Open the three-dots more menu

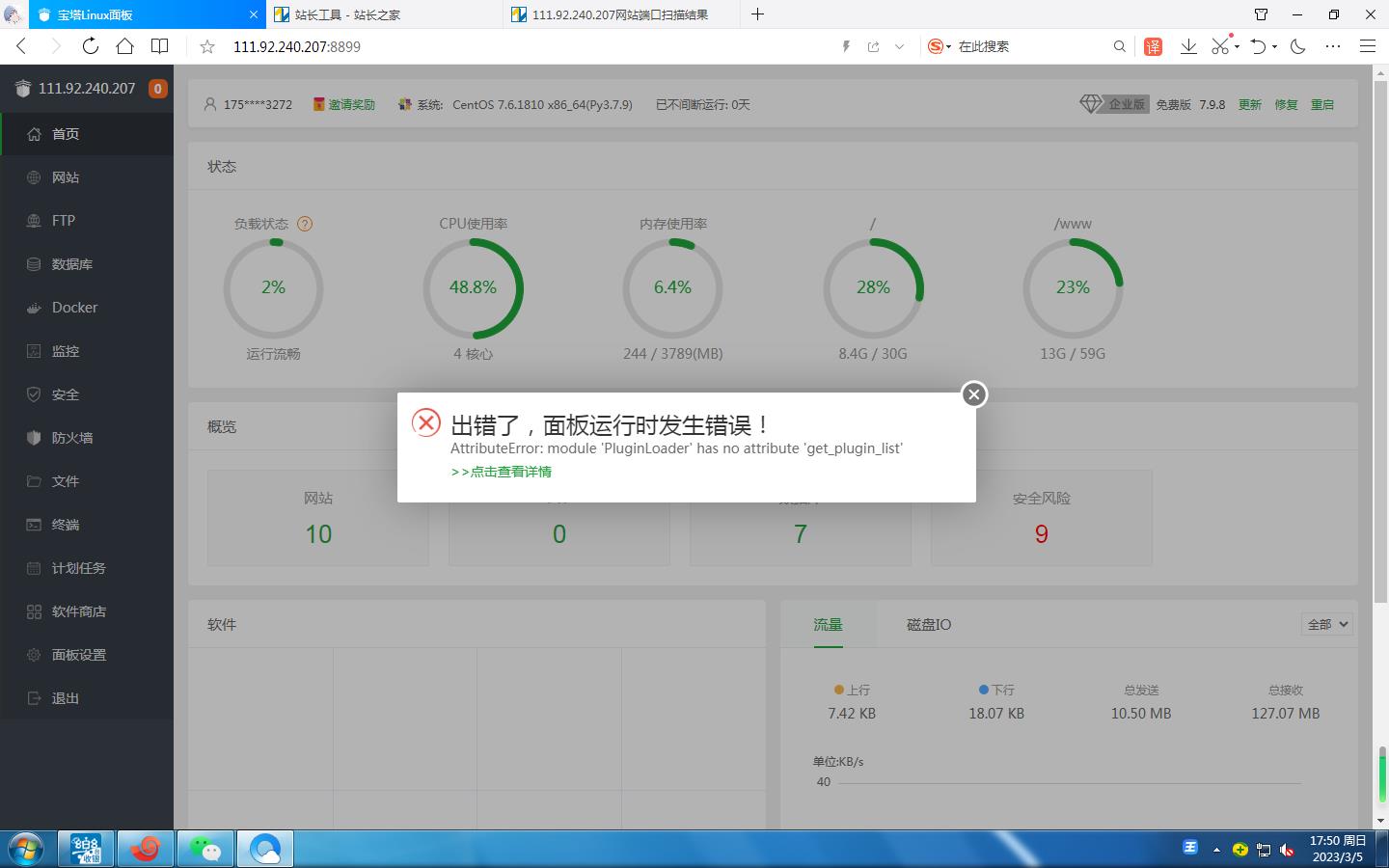coord(1333,46)
